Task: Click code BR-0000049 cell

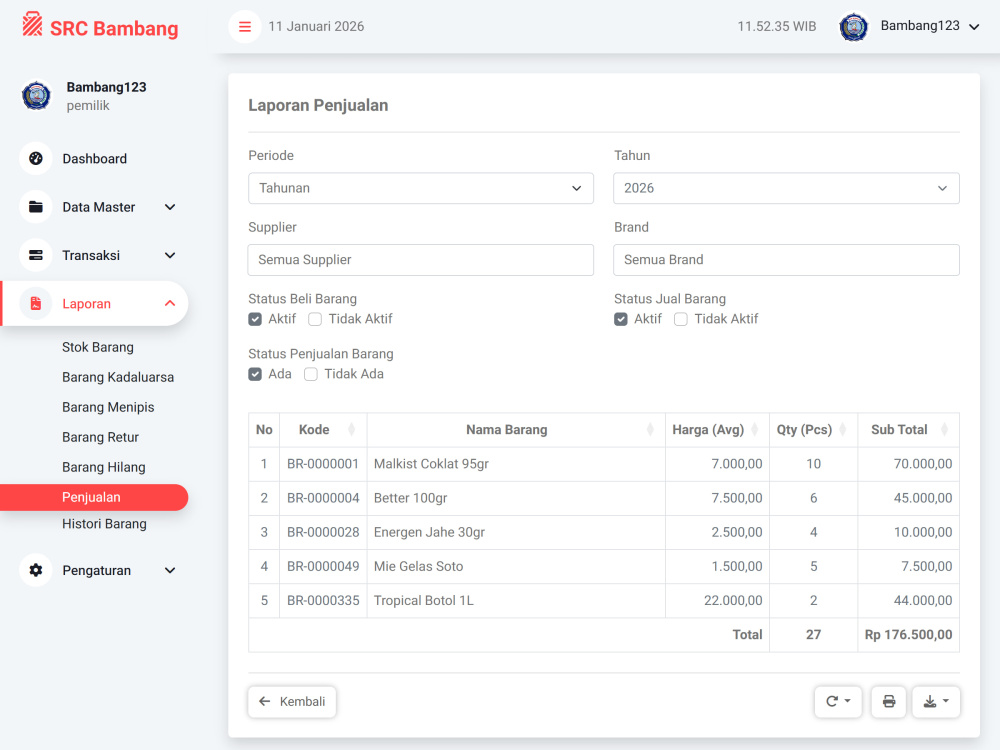Action: tap(323, 566)
